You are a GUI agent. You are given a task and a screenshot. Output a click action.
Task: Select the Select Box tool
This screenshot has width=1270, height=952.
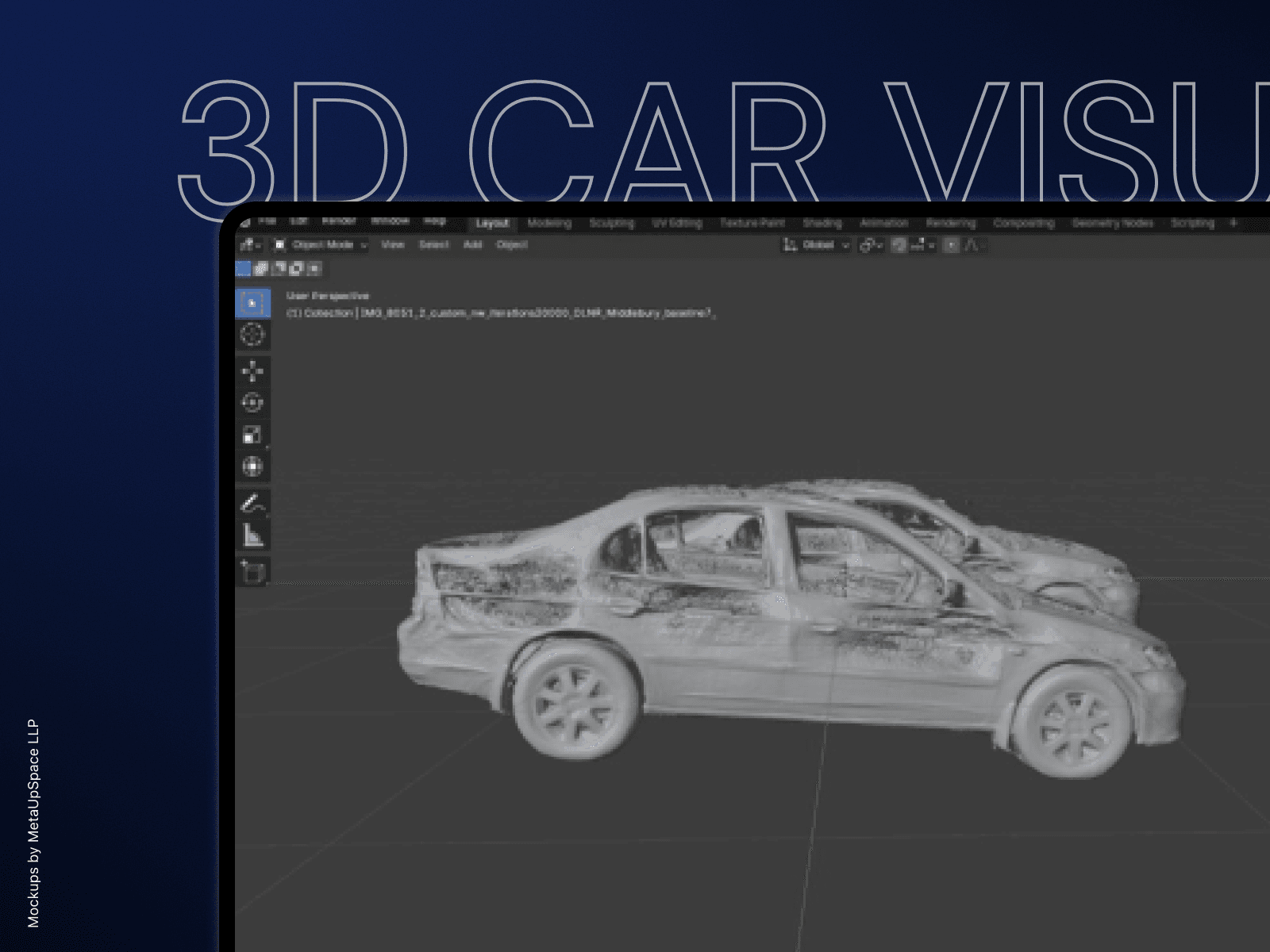[252, 303]
